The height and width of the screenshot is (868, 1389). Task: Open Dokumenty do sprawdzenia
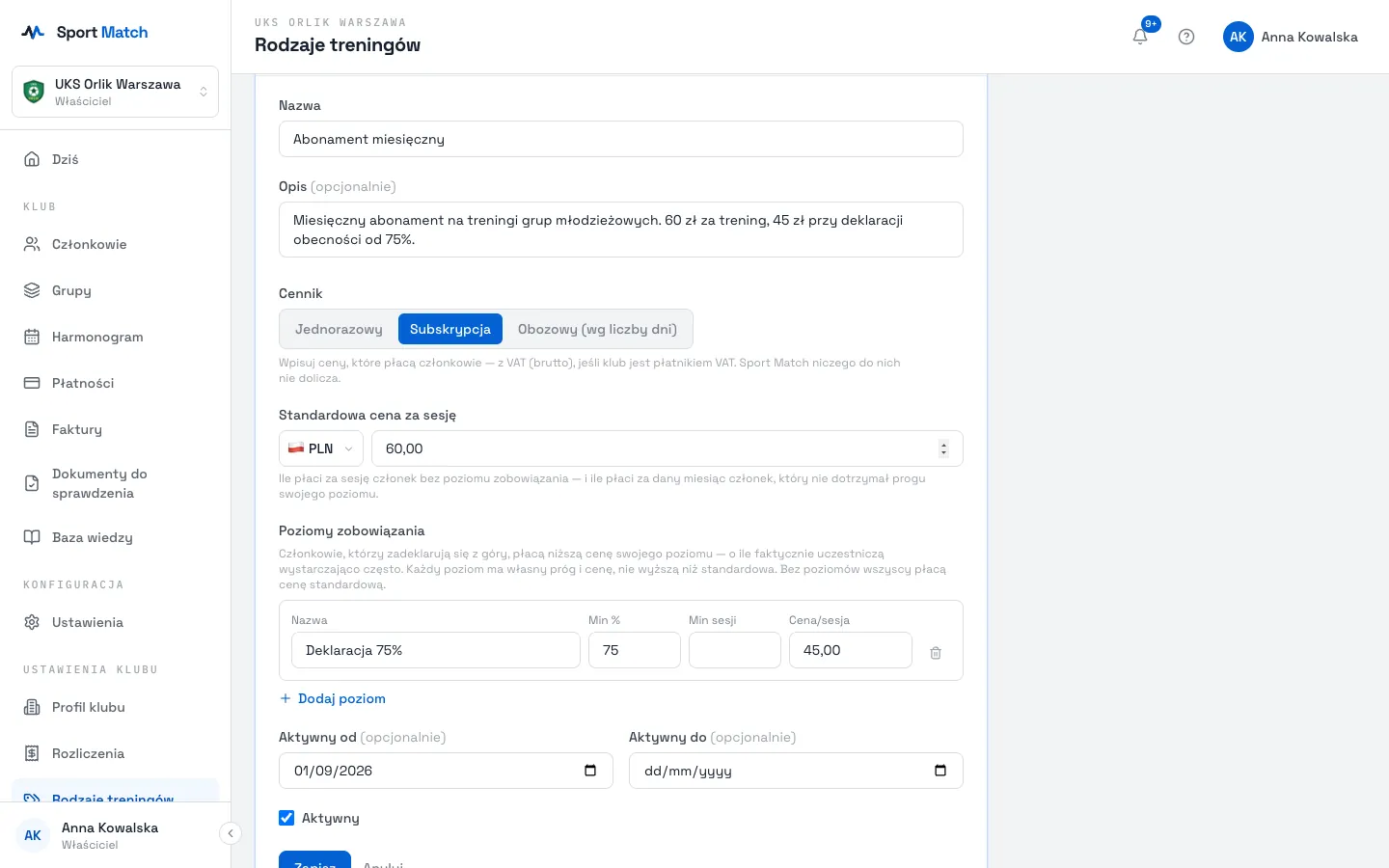(115, 483)
